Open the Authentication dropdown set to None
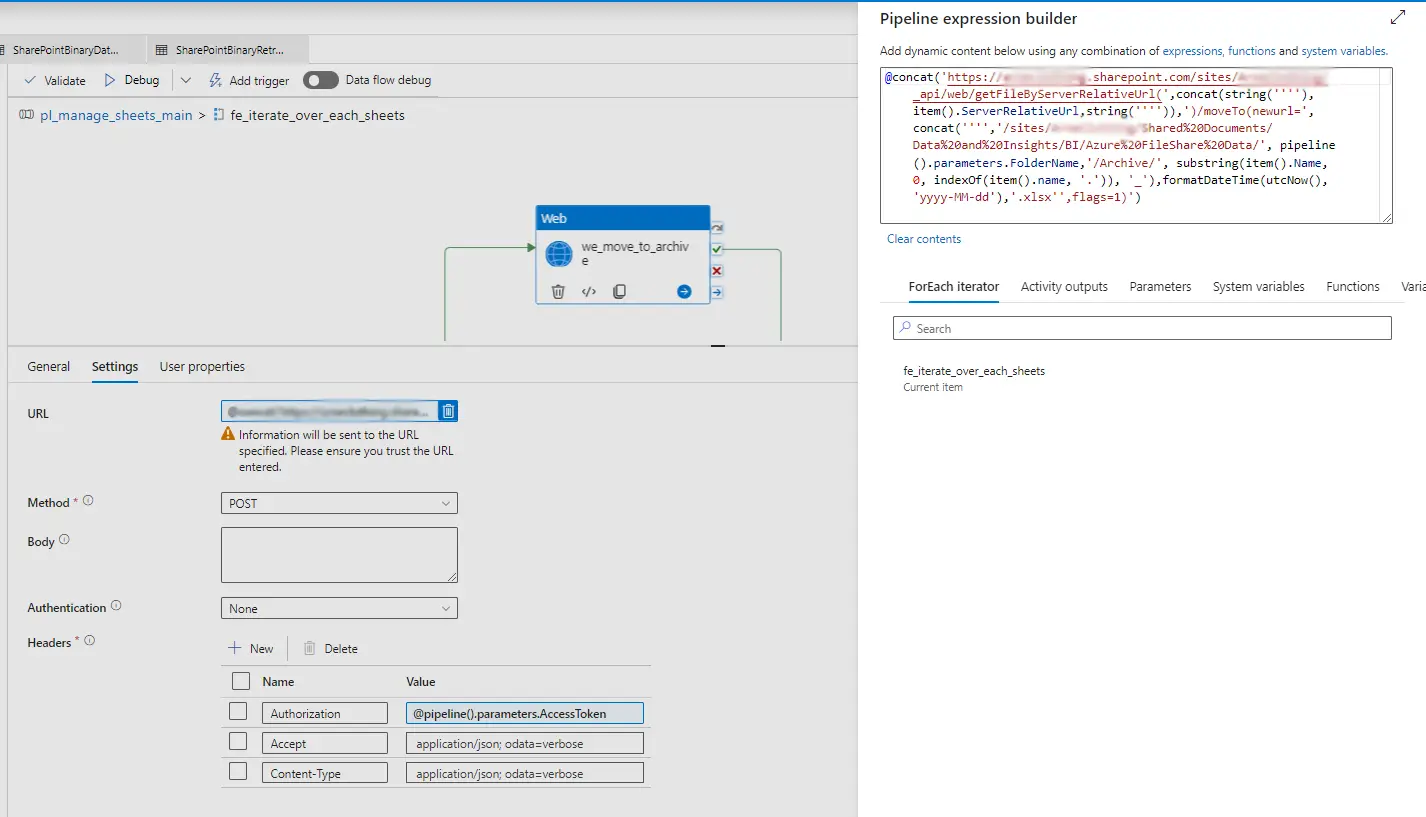 pos(339,608)
